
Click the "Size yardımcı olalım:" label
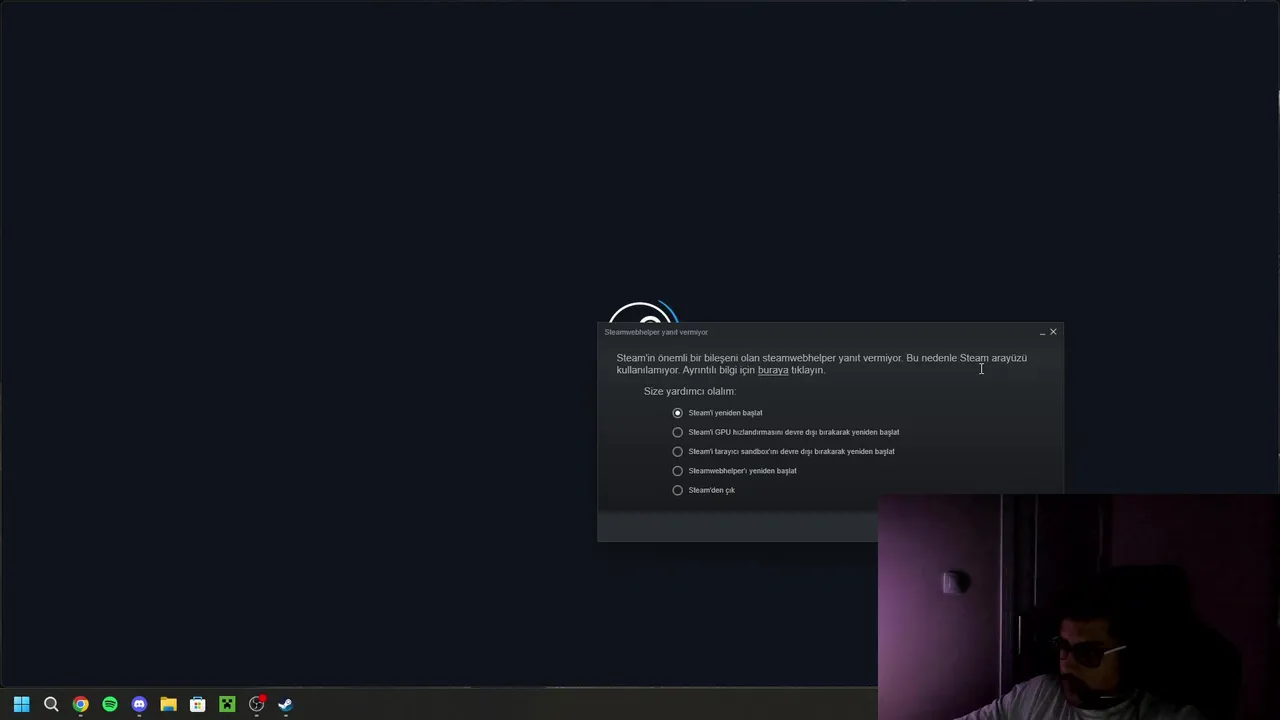[x=690, y=391]
